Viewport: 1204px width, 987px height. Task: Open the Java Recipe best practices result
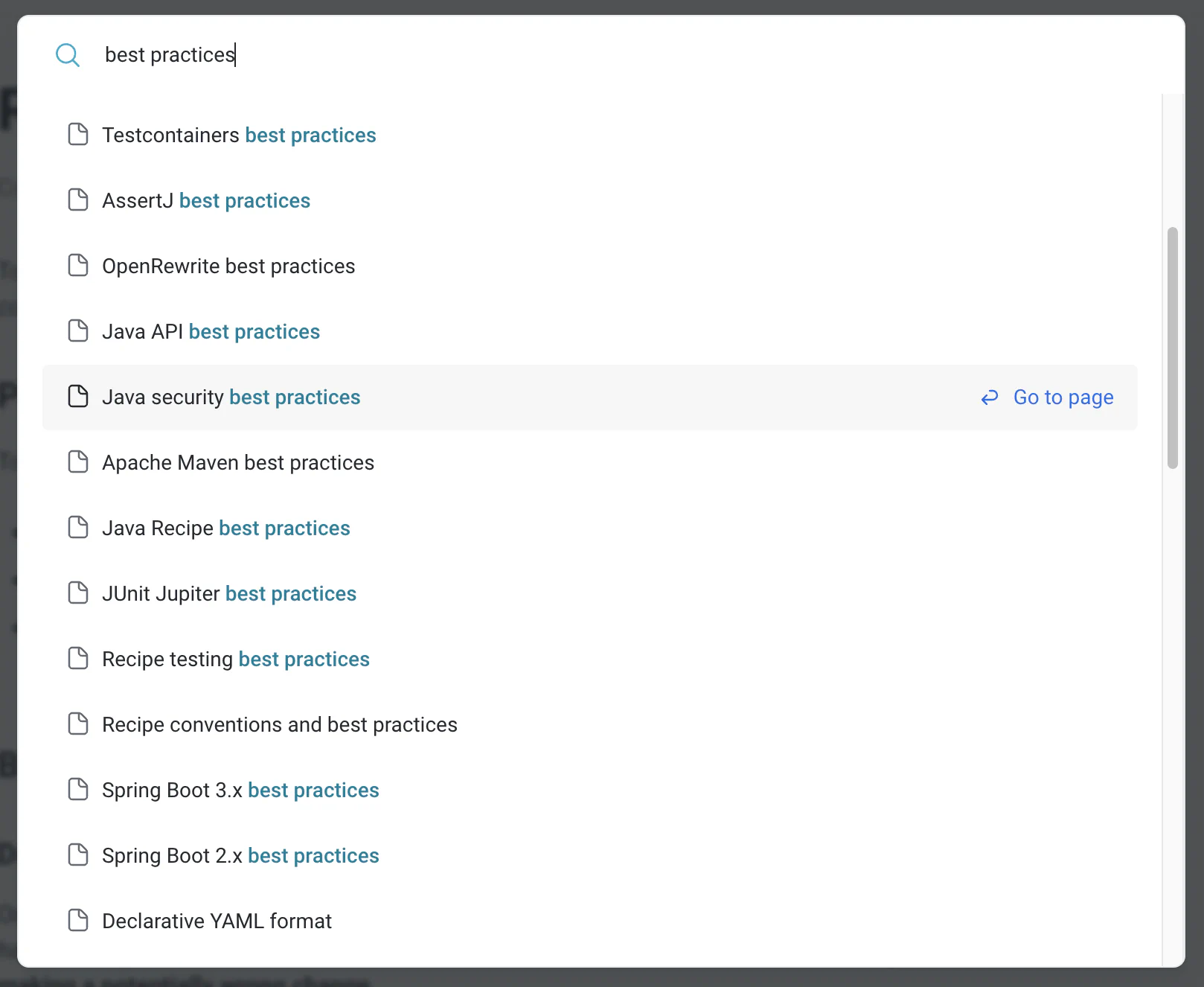pos(226,528)
